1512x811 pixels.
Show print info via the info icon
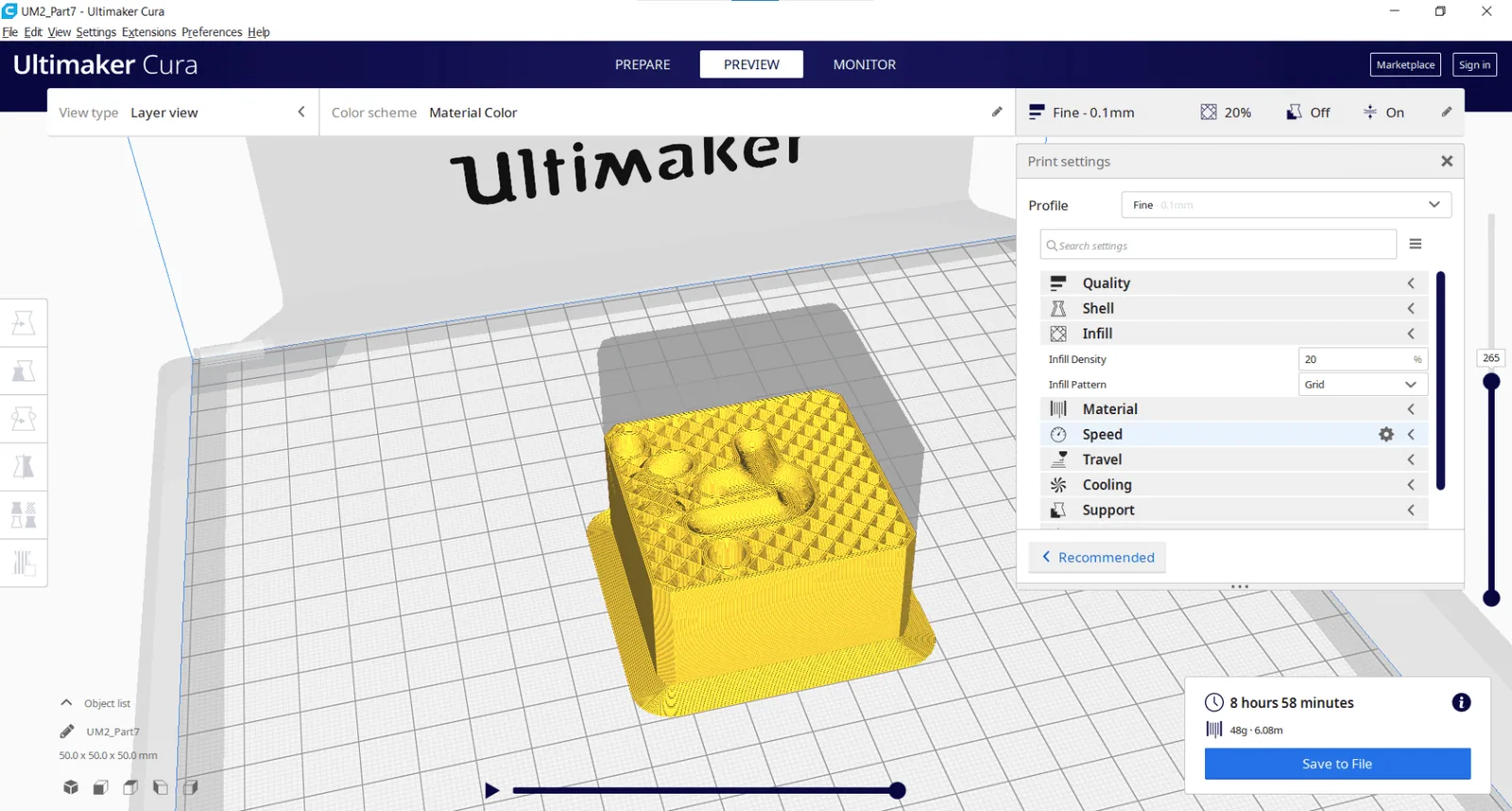point(1461,702)
